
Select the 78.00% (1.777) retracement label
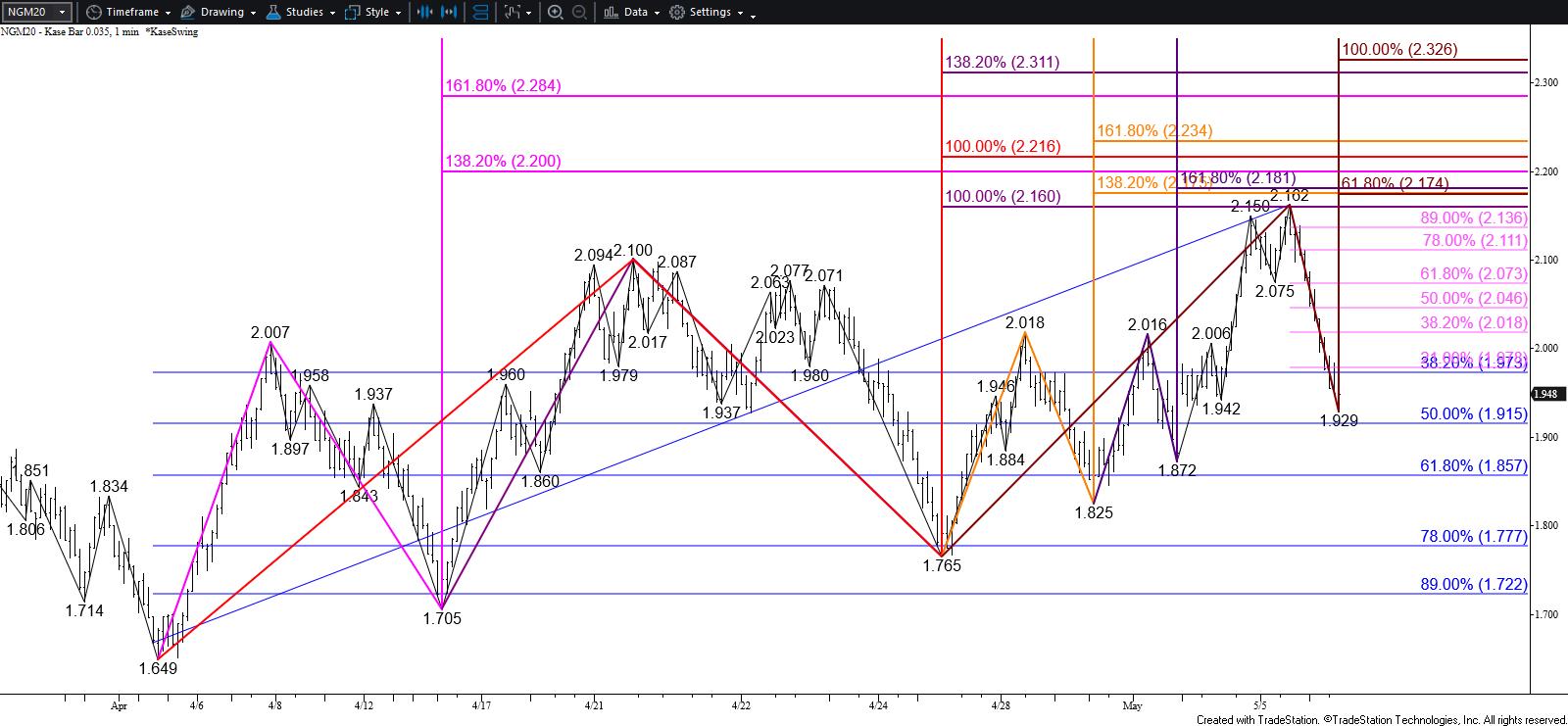(1474, 537)
